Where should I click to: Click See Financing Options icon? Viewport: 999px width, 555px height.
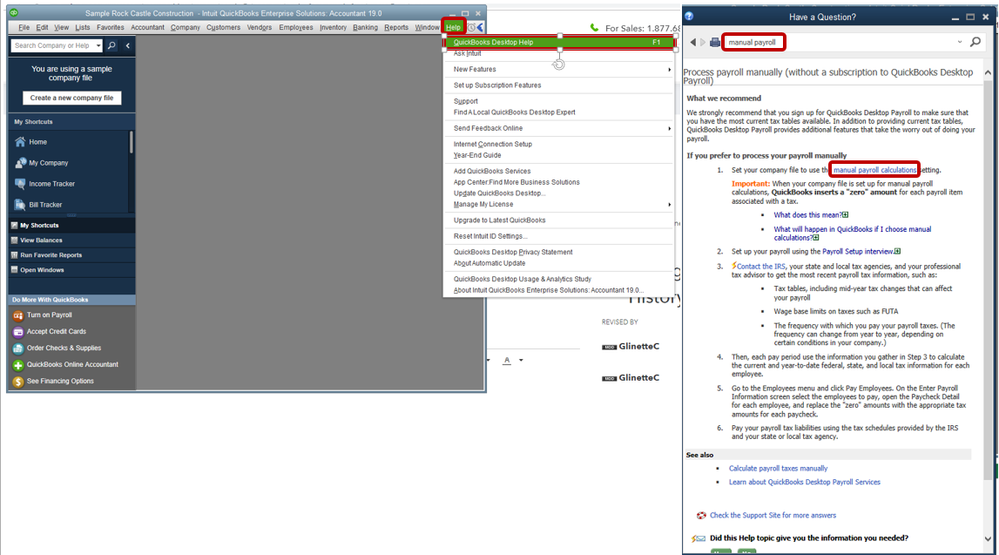click(x=18, y=382)
